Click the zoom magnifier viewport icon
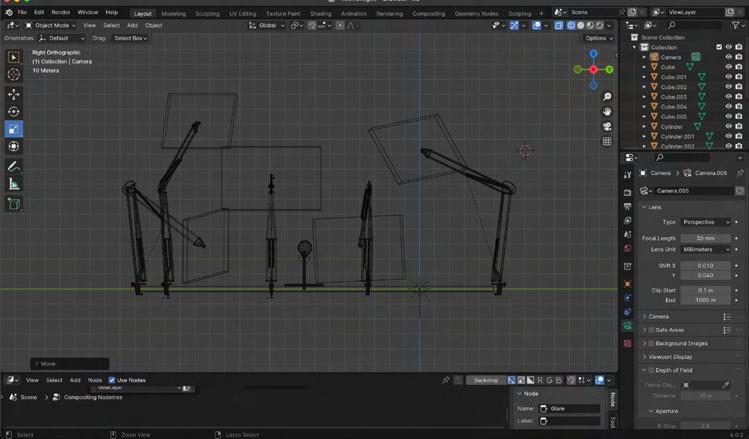 [x=607, y=97]
